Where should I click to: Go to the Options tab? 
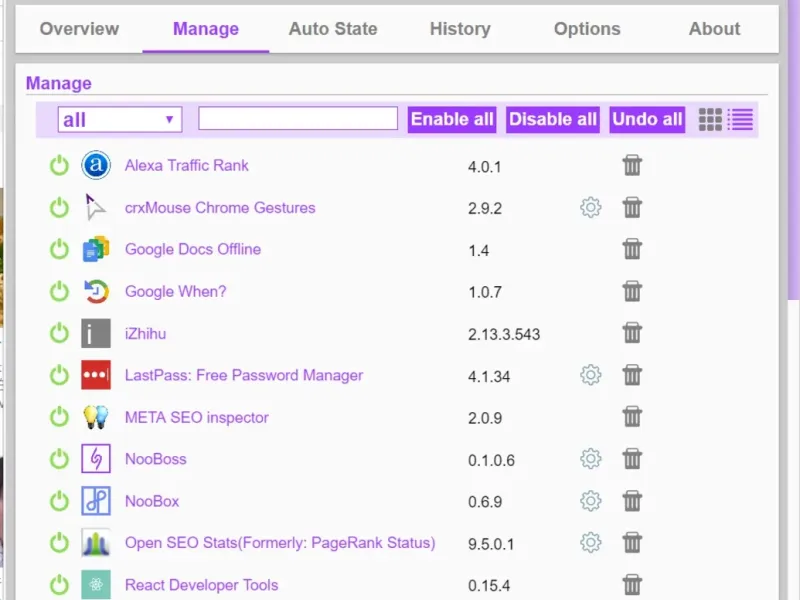point(587,29)
